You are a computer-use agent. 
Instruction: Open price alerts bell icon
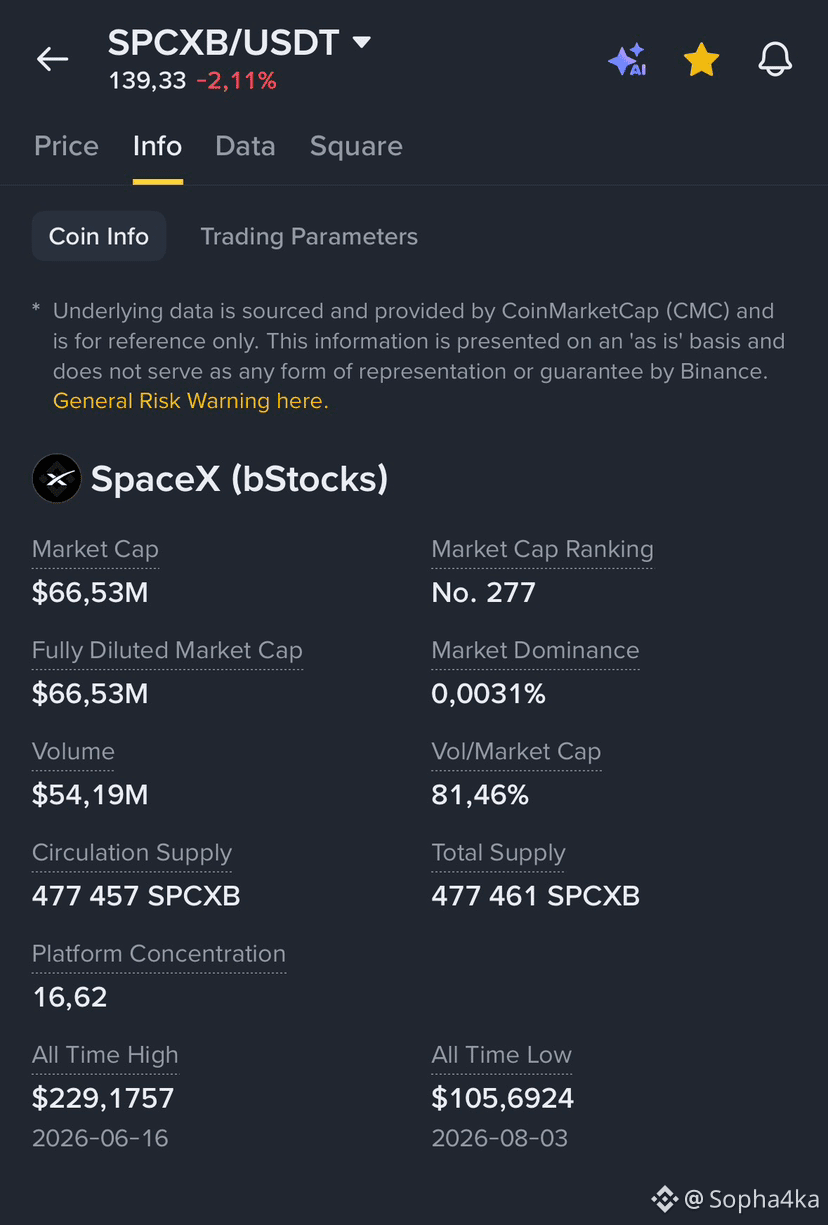click(775, 60)
